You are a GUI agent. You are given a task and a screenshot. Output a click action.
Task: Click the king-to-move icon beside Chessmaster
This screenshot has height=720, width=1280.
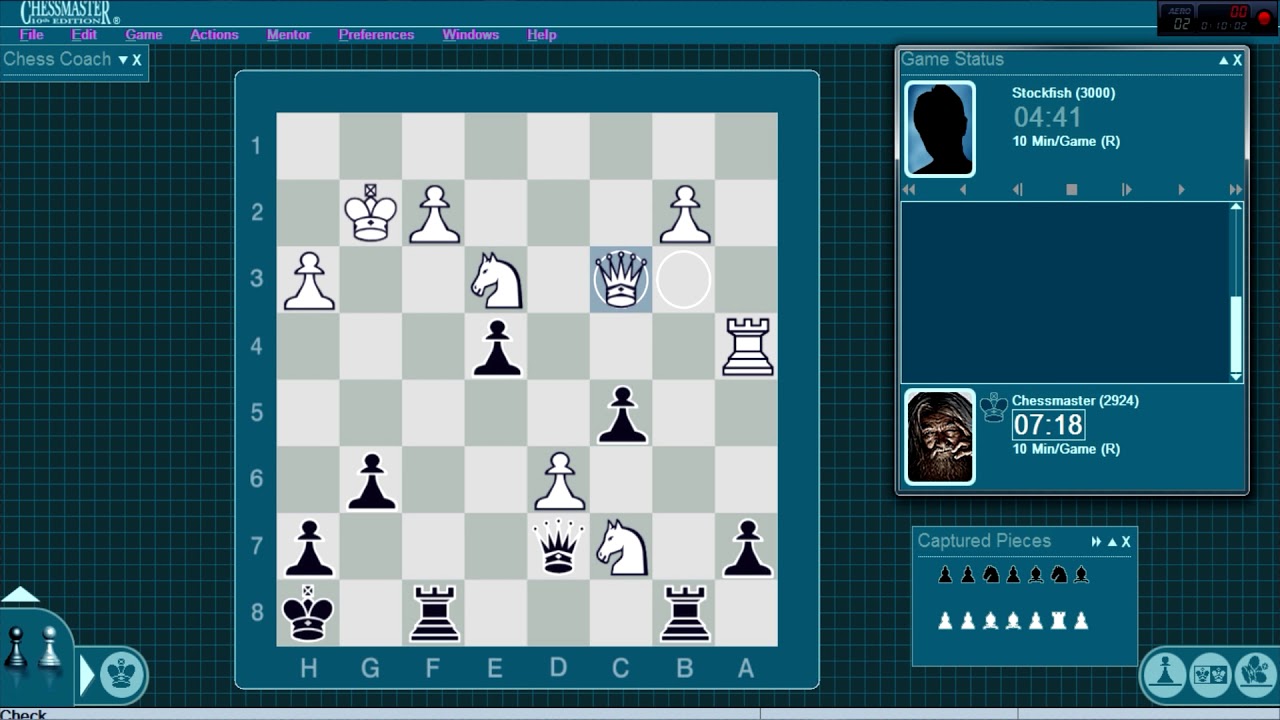993,407
